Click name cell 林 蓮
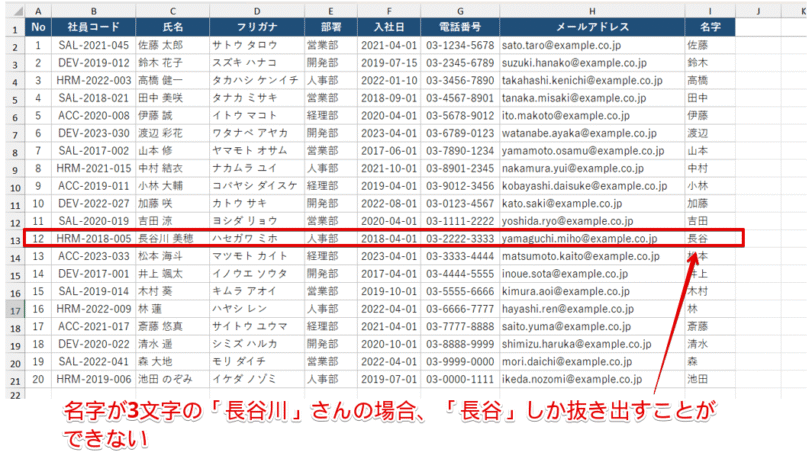812x462 pixels. tap(172, 309)
